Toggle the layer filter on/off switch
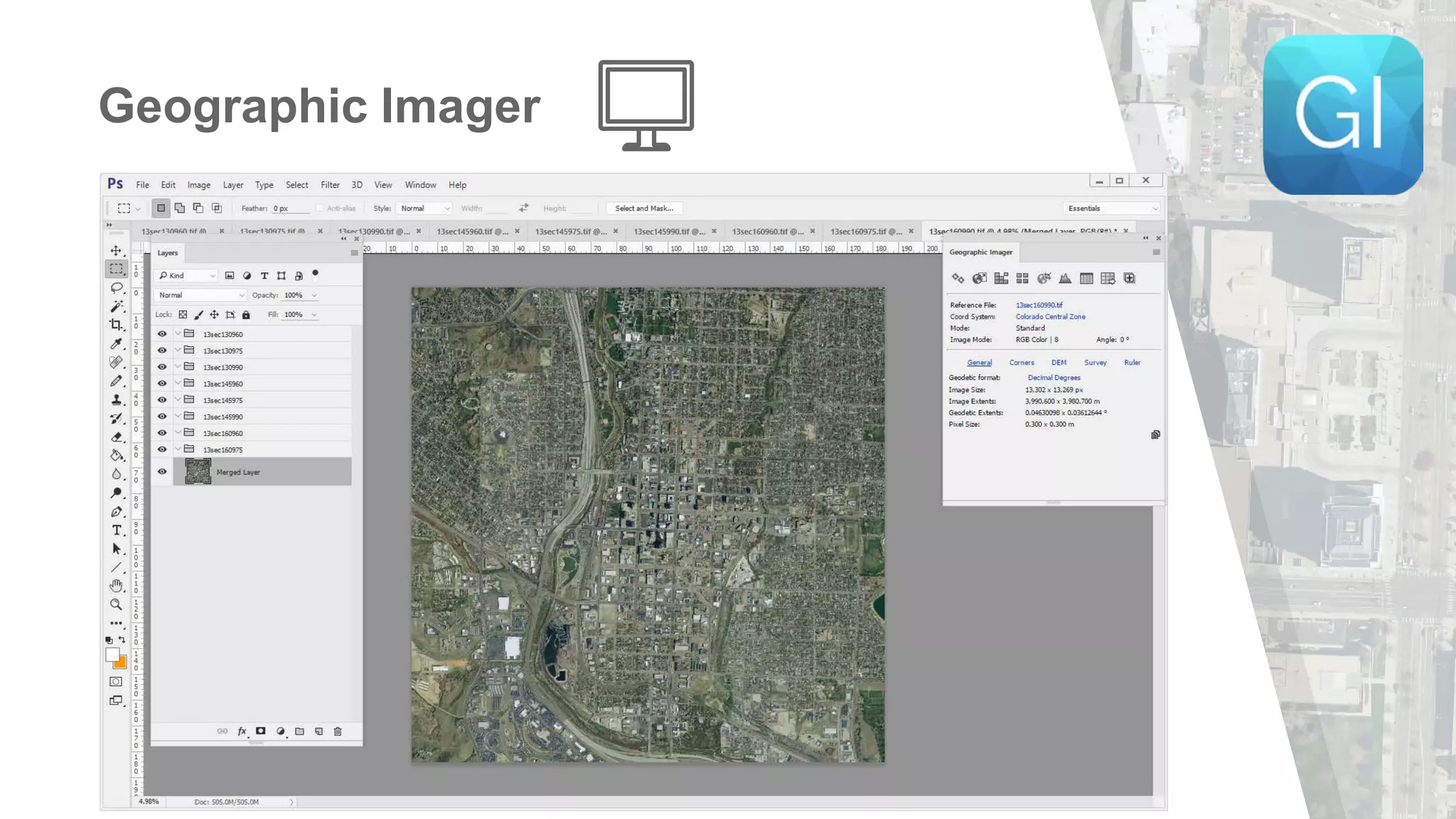1456x819 pixels. pyautogui.click(x=315, y=274)
